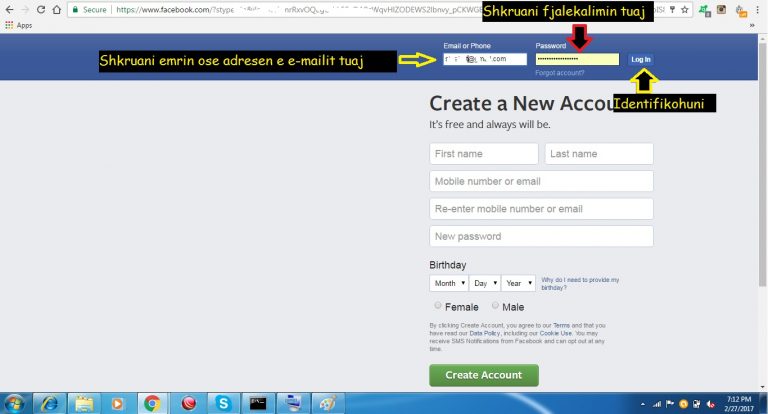Click the page vertical scrollbar thumb
Viewport: 768px width, 414px height.
click(x=762, y=164)
